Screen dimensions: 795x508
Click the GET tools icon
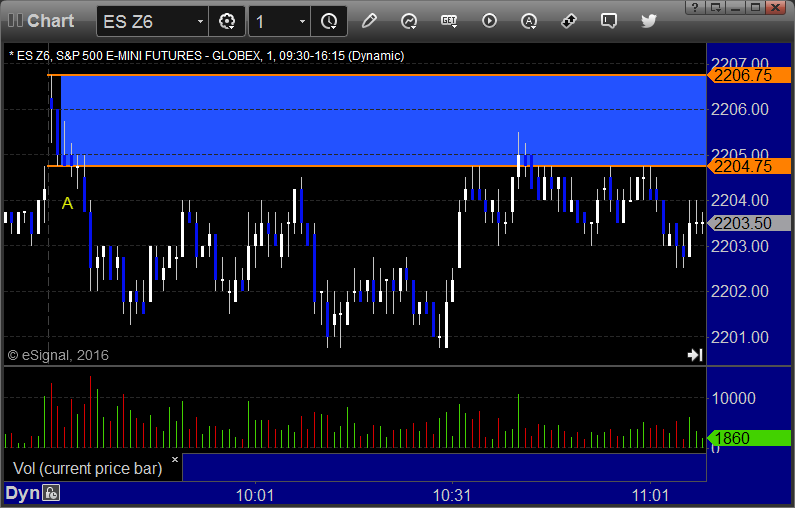449,21
